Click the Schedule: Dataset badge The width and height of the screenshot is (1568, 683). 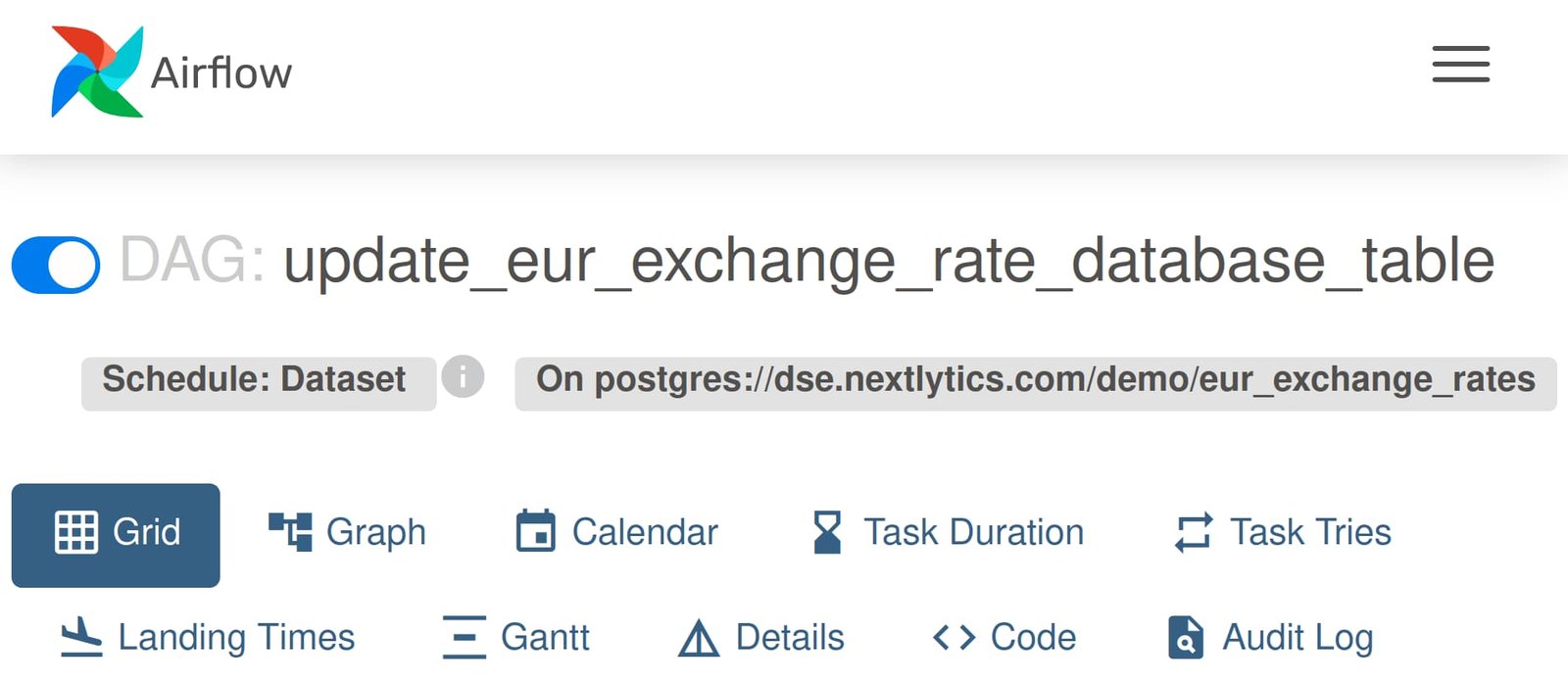[257, 380]
